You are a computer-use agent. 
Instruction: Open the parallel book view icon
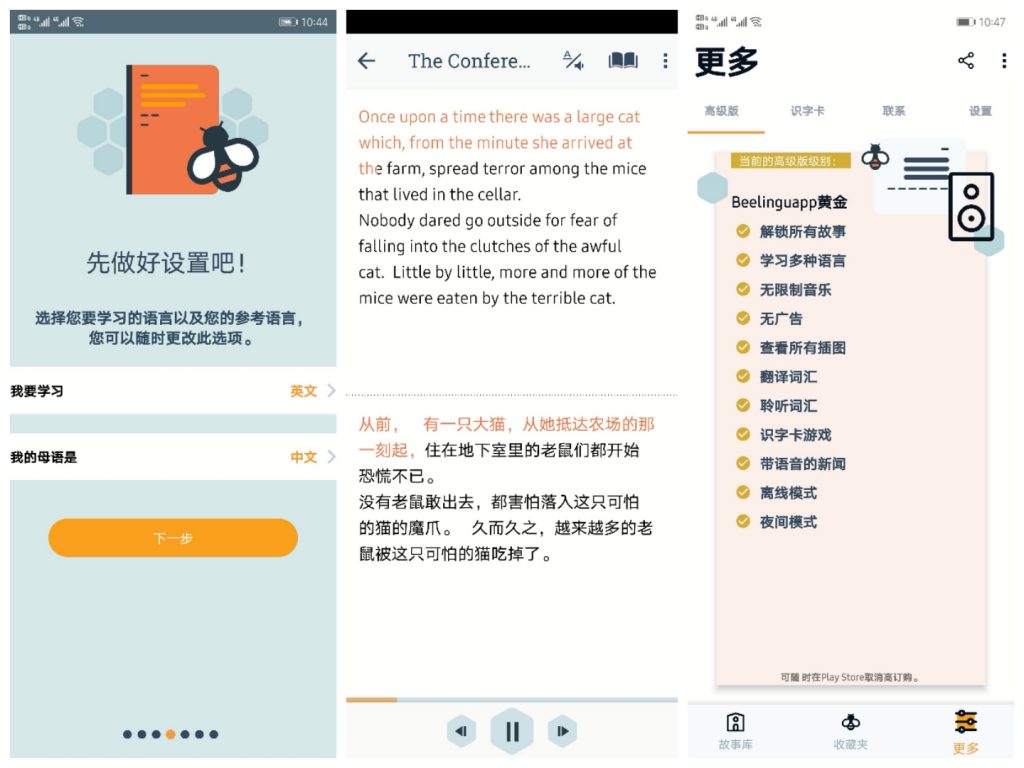point(622,61)
